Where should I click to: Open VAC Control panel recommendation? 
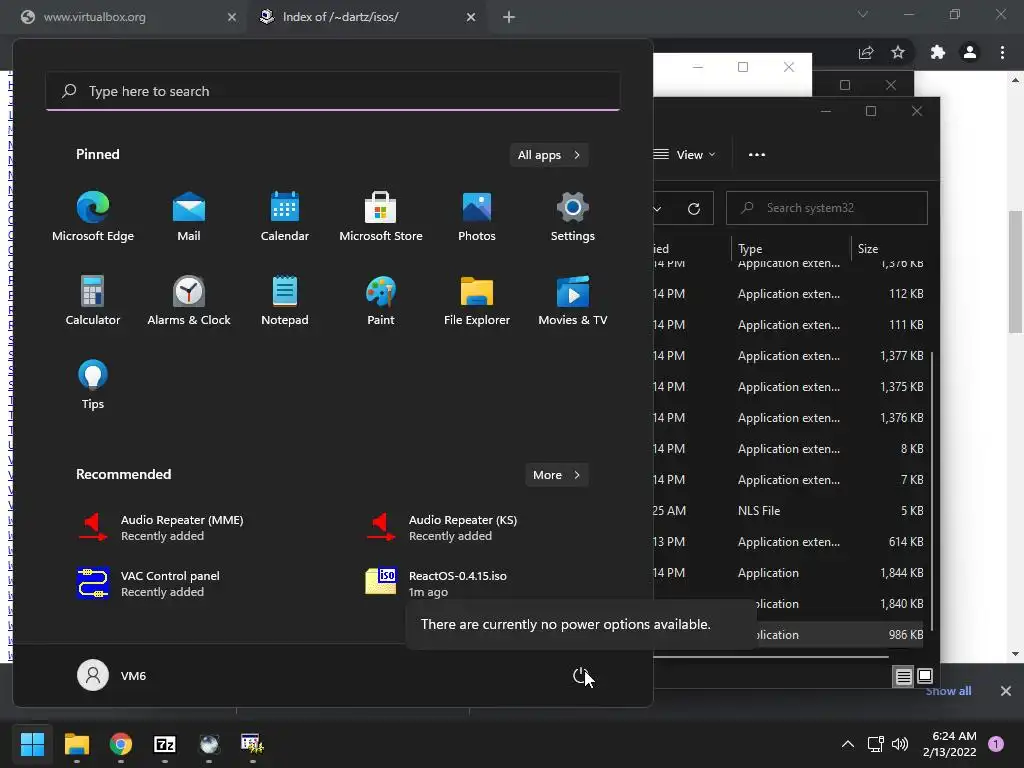148,584
